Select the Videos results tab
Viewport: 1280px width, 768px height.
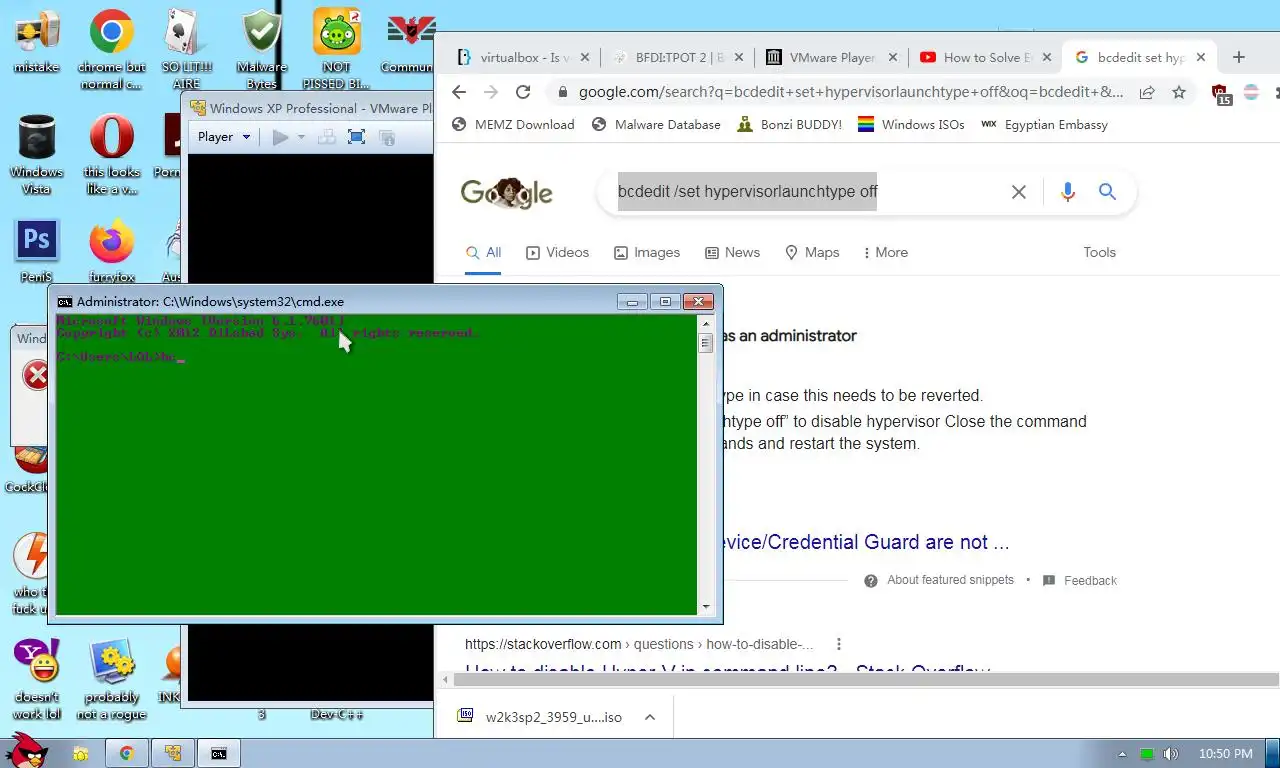pyautogui.click(x=557, y=253)
